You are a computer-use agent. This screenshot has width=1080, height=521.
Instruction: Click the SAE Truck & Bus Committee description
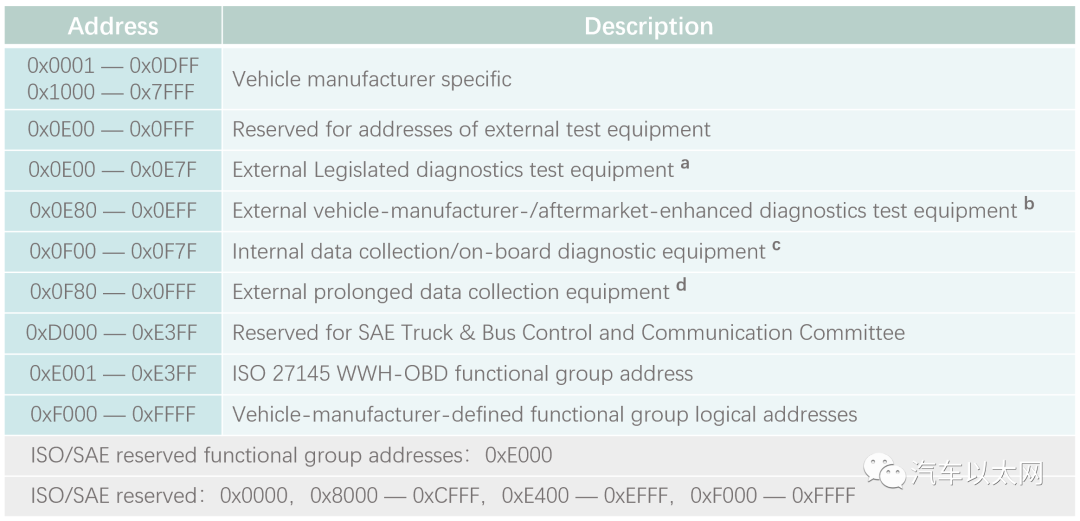pyautogui.click(x=568, y=333)
